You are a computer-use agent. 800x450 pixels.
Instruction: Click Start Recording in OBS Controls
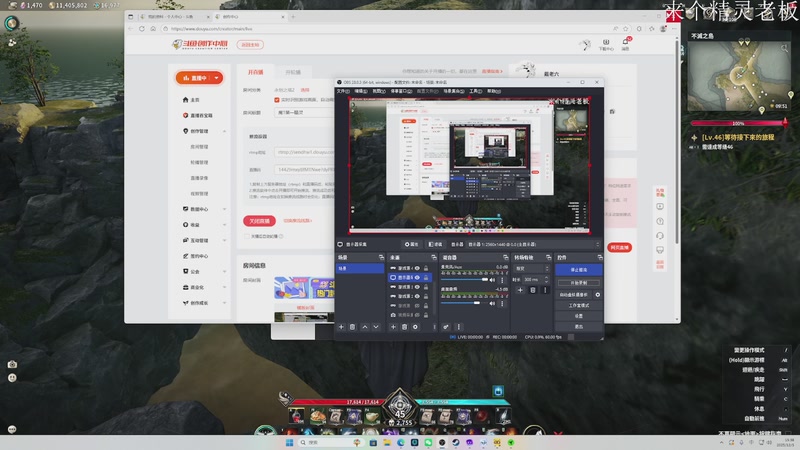(x=579, y=283)
